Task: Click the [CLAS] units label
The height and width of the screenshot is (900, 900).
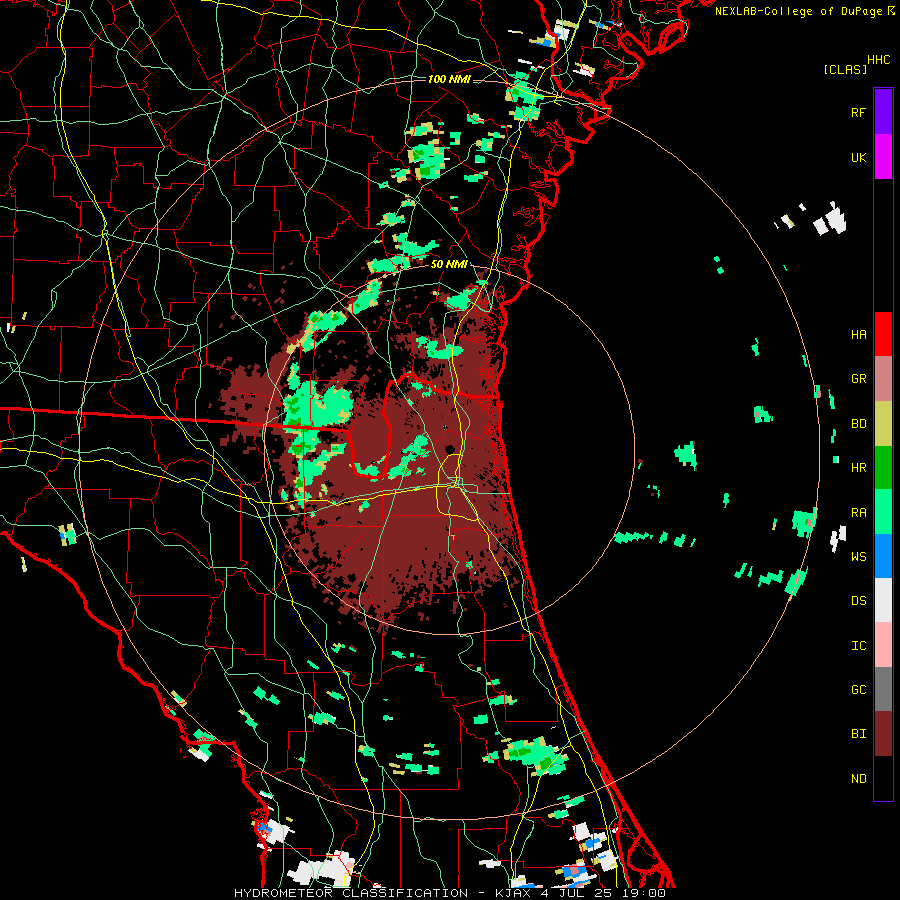Action: pyautogui.click(x=845, y=69)
